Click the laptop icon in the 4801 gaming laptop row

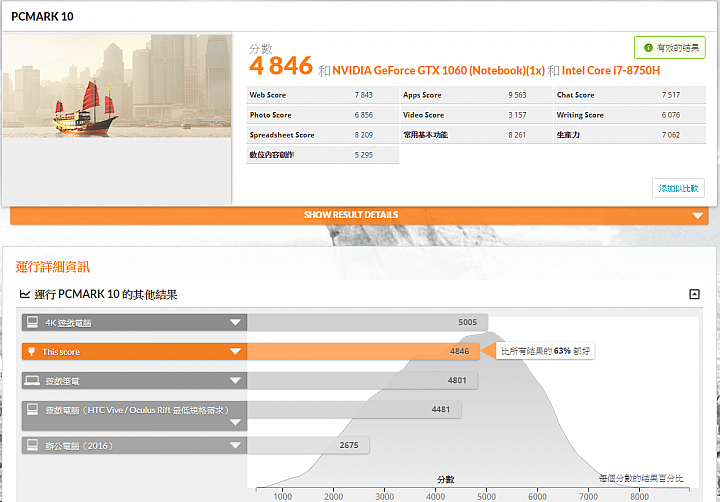pyautogui.click(x=32, y=380)
